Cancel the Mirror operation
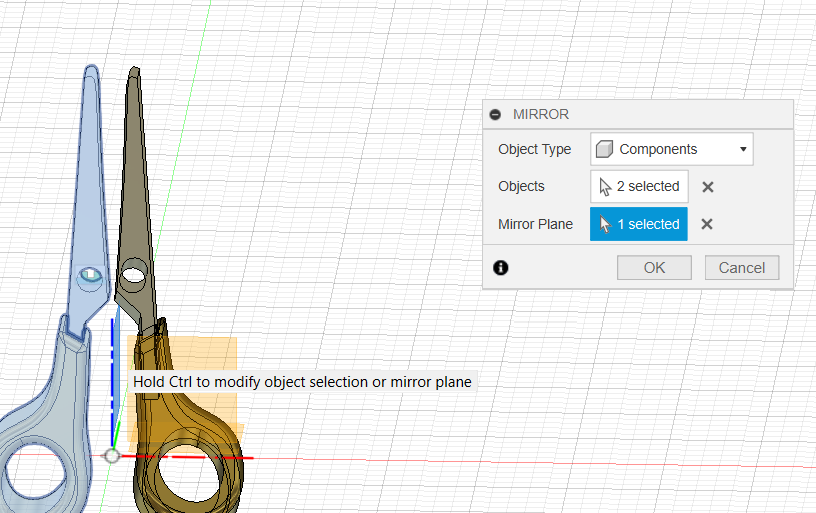The height and width of the screenshot is (513, 816). [742, 267]
